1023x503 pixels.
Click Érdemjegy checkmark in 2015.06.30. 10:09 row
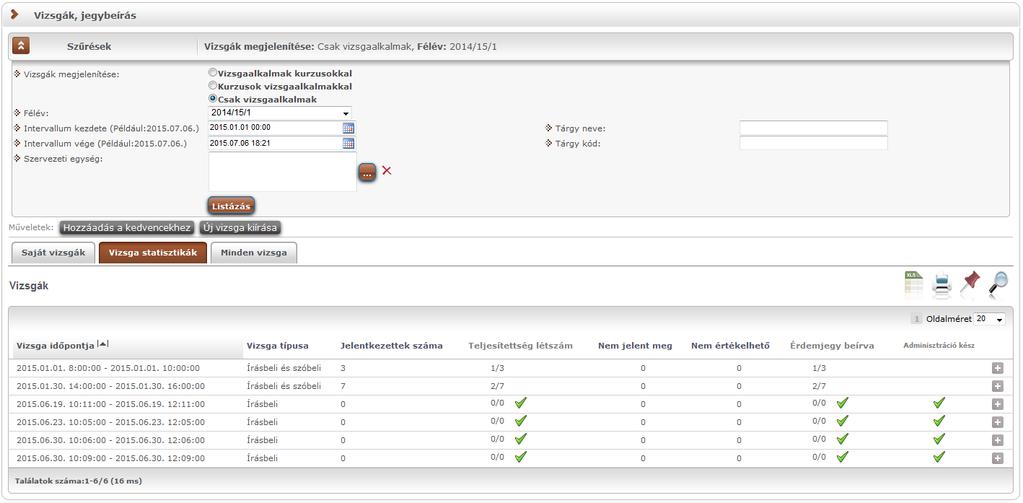point(842,457)
